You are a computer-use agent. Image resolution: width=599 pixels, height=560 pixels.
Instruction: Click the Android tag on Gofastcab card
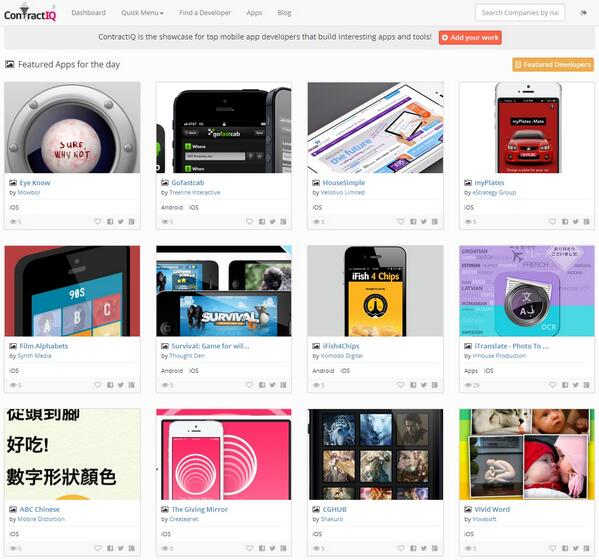pos(172,207)
